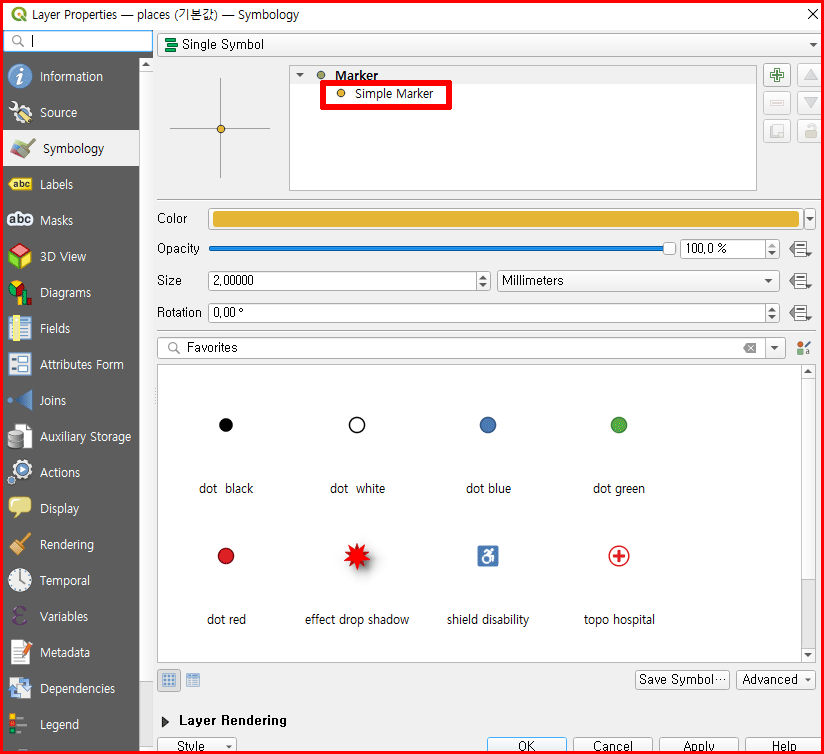Click the Auxiliary Storage sidebar icon

coord(20,437)
